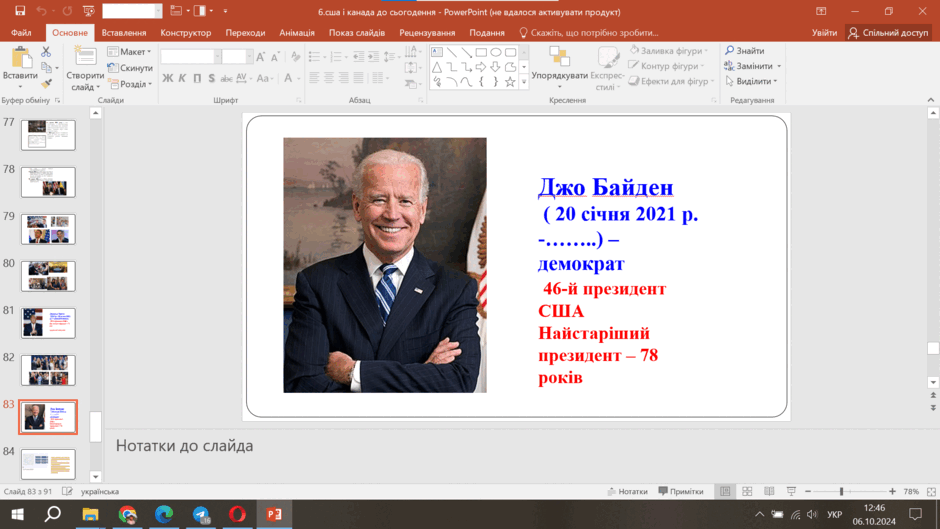940x529 pixels.
Task: Expand the Упорядкувати arrange menu
Action: 559,68
